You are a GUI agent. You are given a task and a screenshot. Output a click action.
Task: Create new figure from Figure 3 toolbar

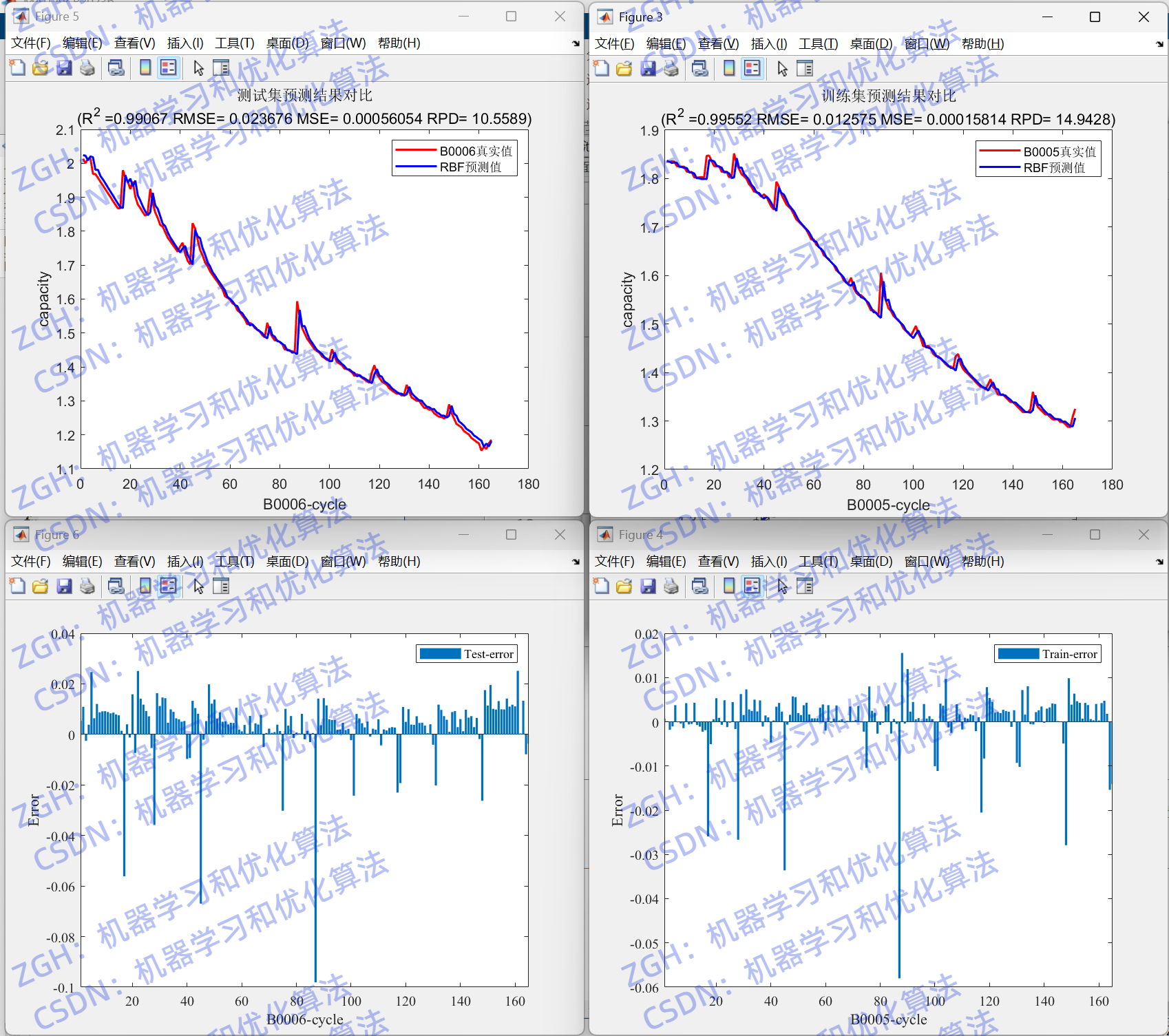(x=601, y=68)
